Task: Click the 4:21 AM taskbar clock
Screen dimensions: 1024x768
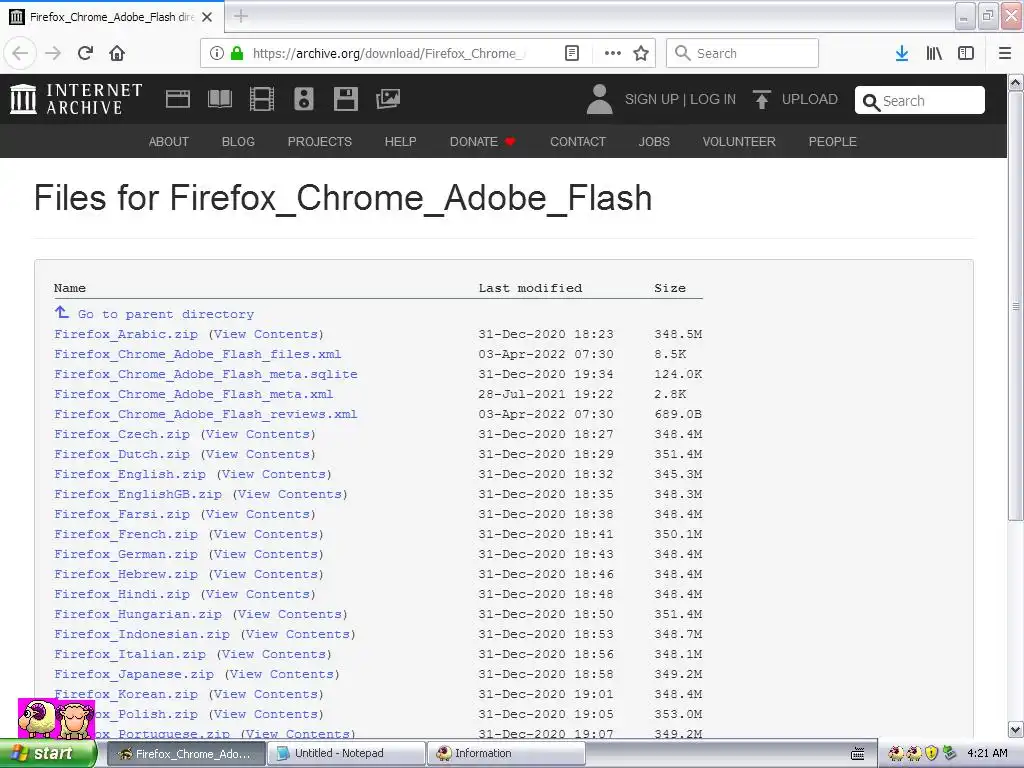Action: click(x=987, y=753)
